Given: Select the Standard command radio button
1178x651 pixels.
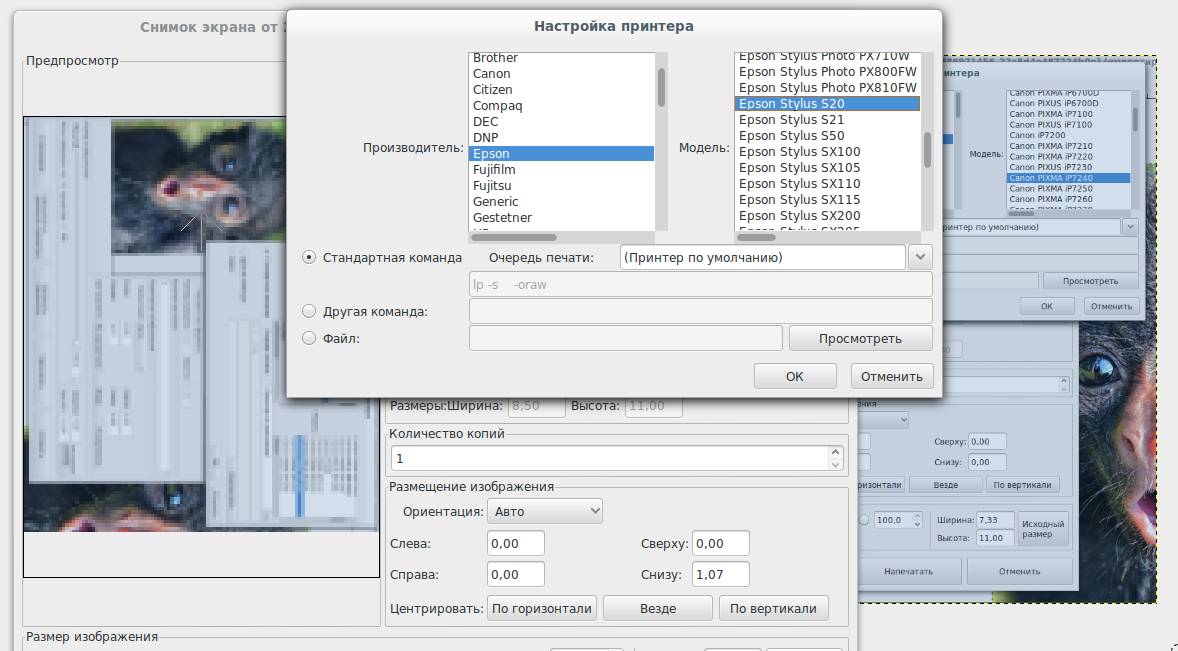Looking at the screenshot, I should tap(309, 258).
